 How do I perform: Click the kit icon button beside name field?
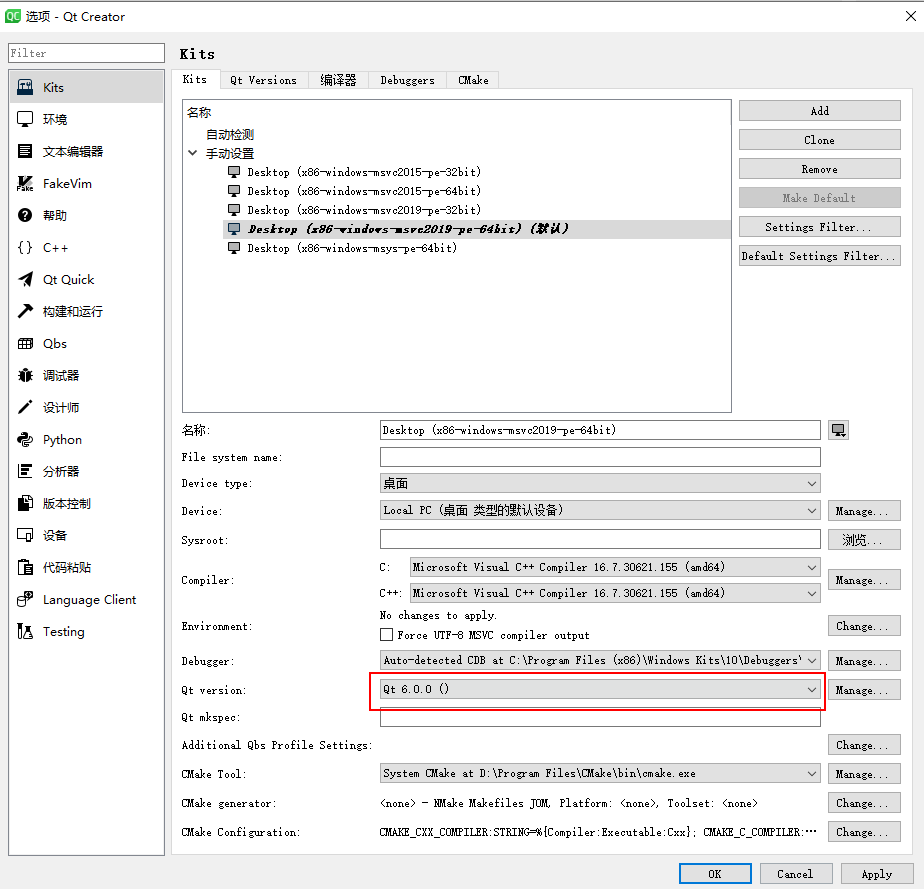point(838,430)
